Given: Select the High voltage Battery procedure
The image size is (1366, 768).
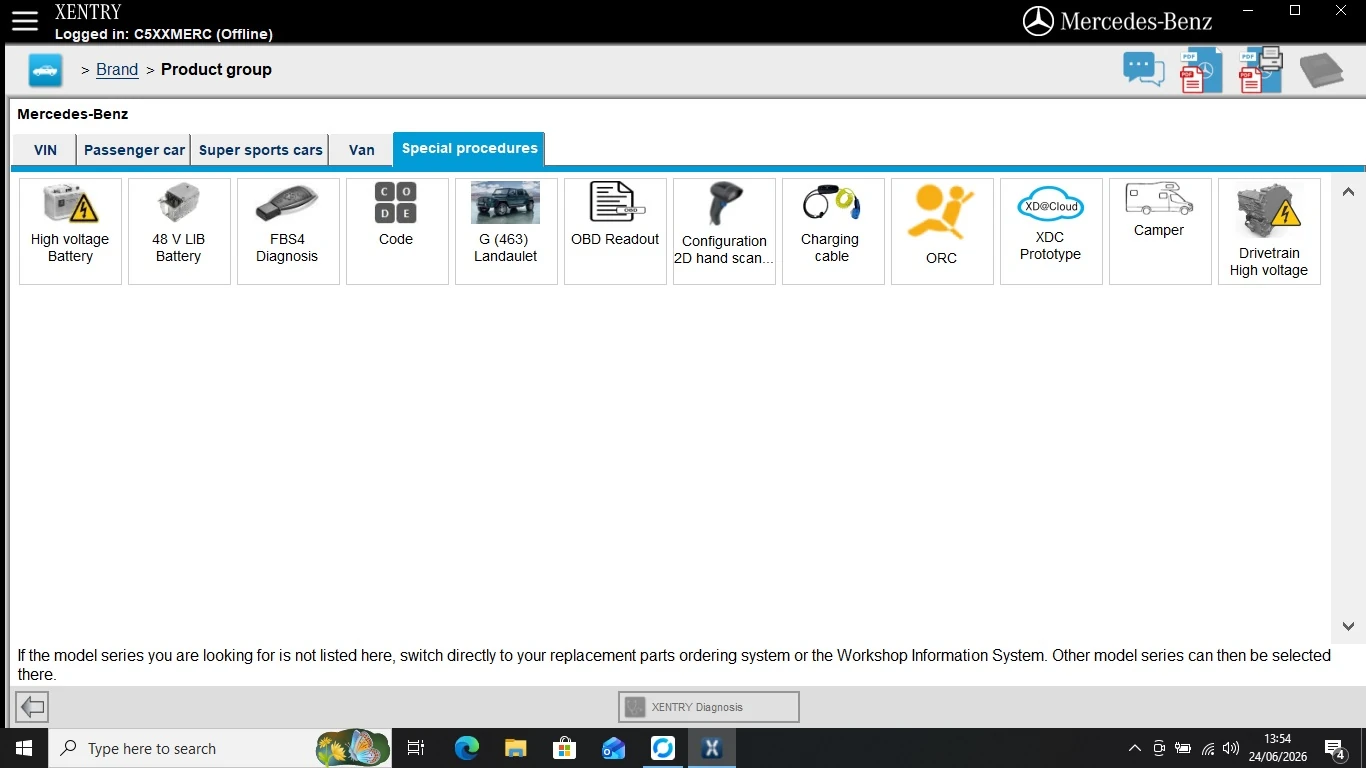Looking at the screenshot, I should click(x=70, y=231).
